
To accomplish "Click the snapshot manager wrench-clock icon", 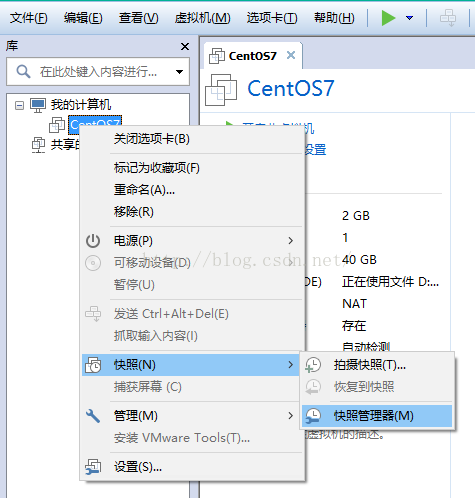I will 313,416.
